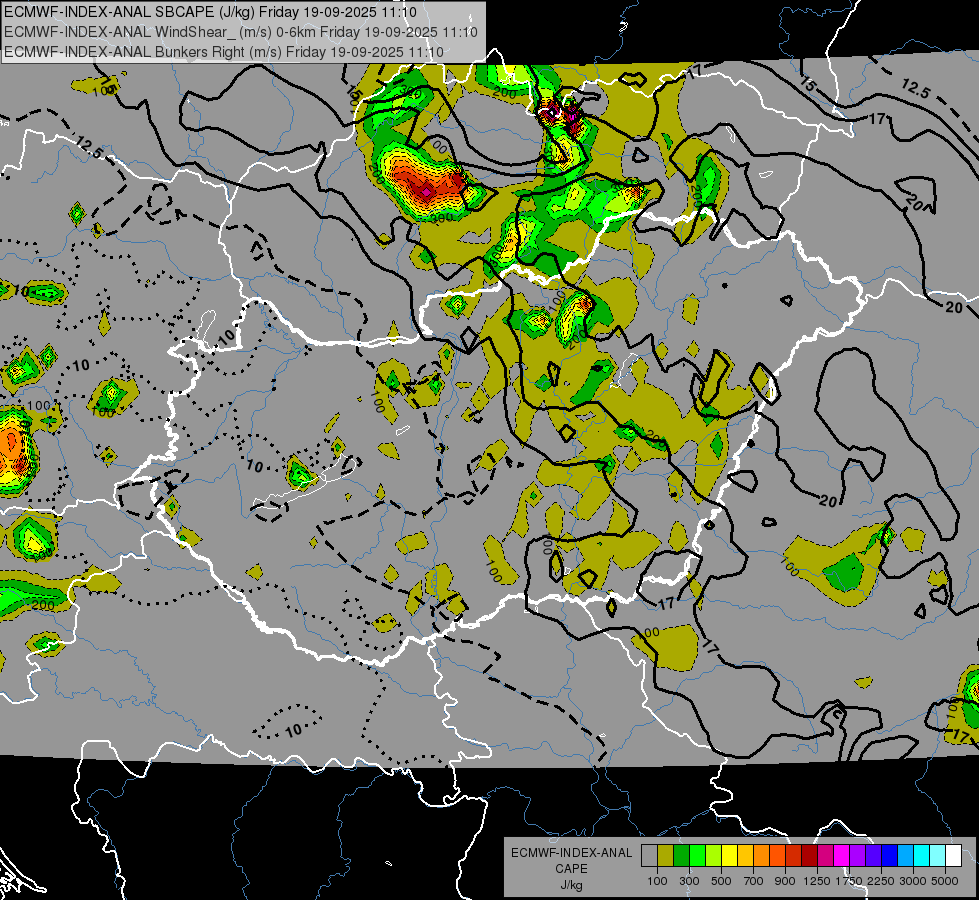Image resolution: width=979 pixels, height=900 pixels.
Task: Click the legend tick label 300
Action: click(x=689, y=881)
